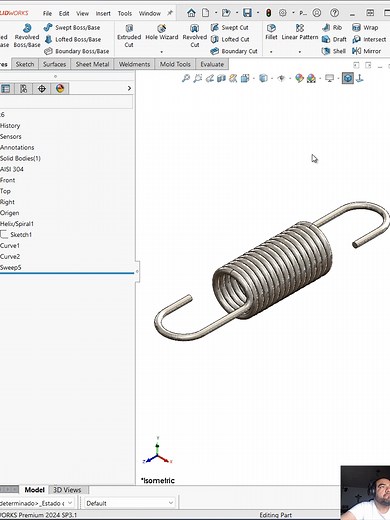Create a Linear Pattern
The image size is (390, 520).
300,33
